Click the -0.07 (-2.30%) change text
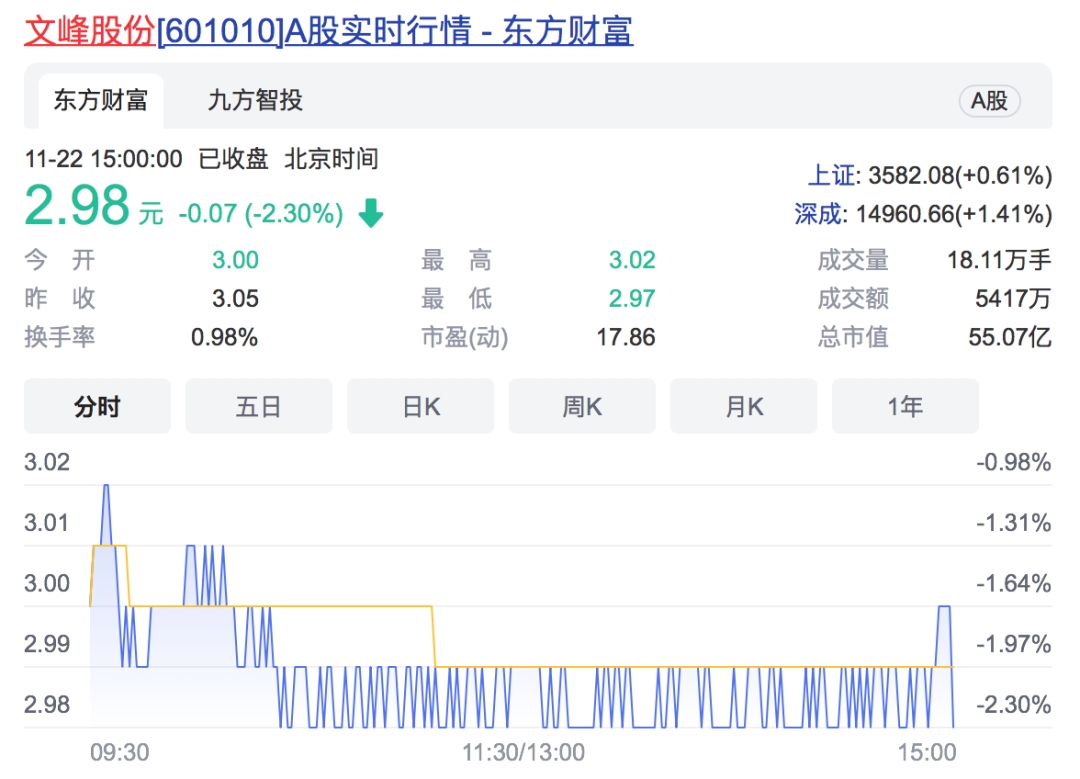The image size is (1080, 779). coord(260,213)
